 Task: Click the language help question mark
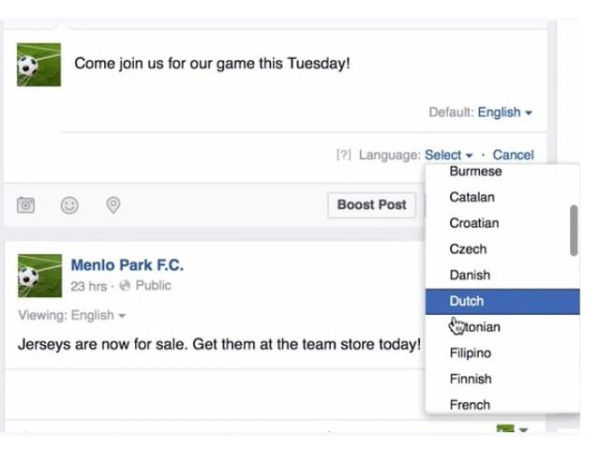click(343, 155)
